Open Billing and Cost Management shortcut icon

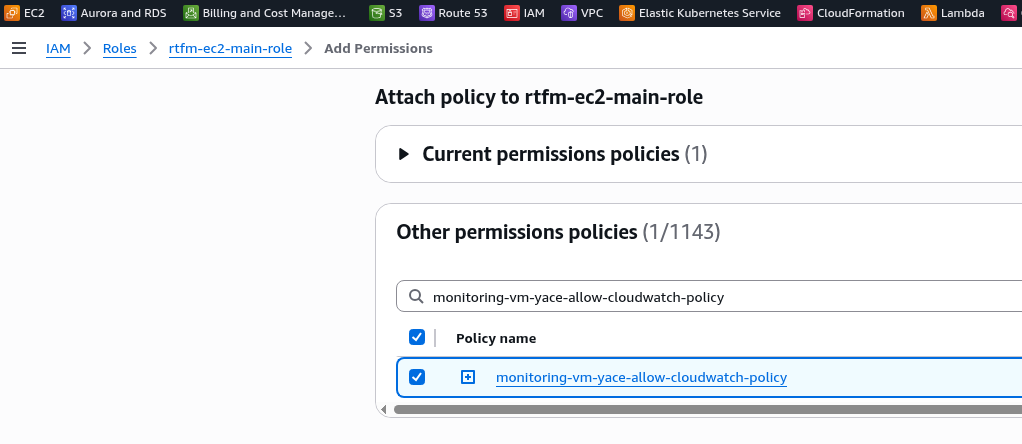(x=191, y=13)
